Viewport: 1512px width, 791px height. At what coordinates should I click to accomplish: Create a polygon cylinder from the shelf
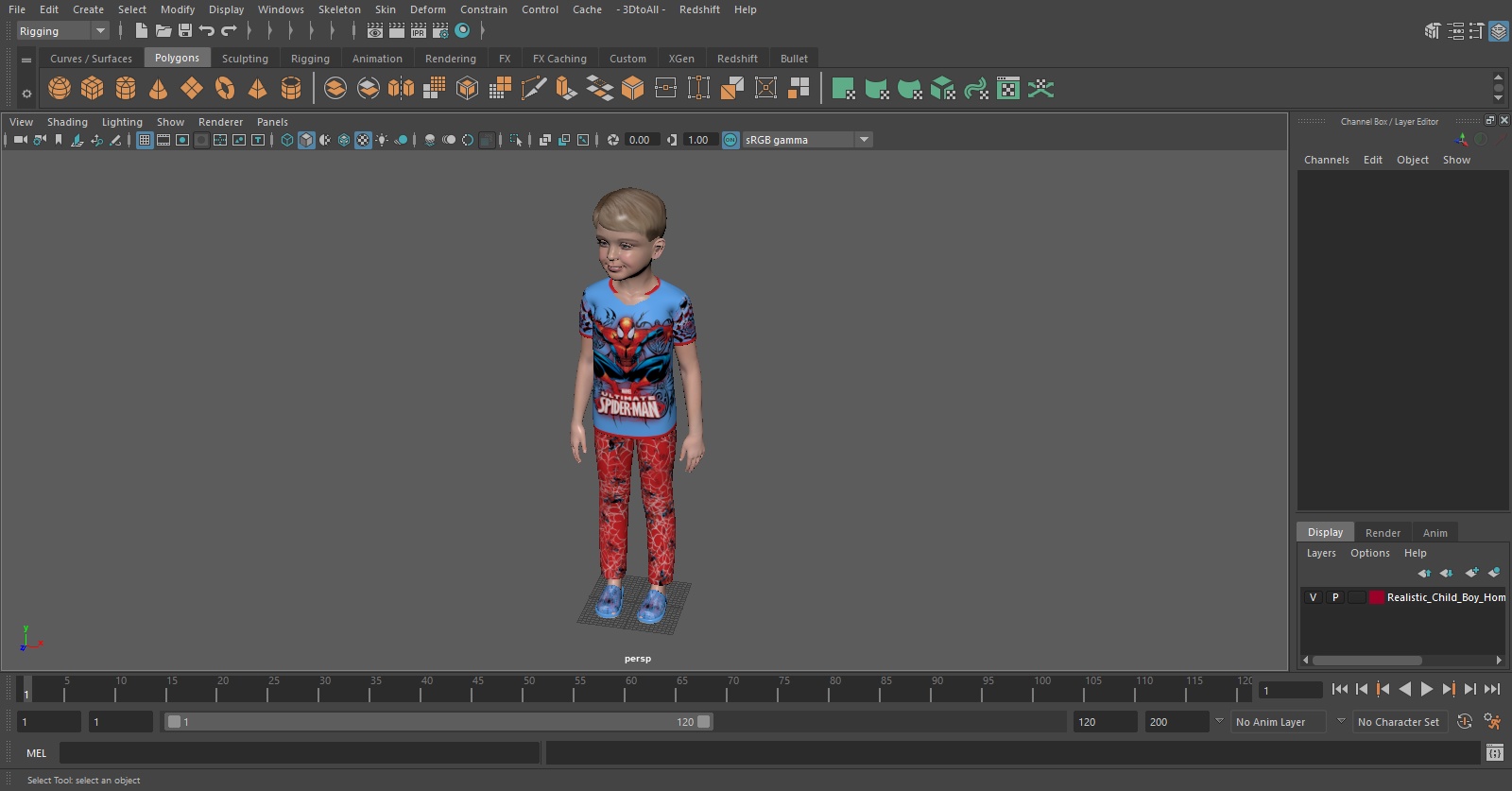[126, 89]
